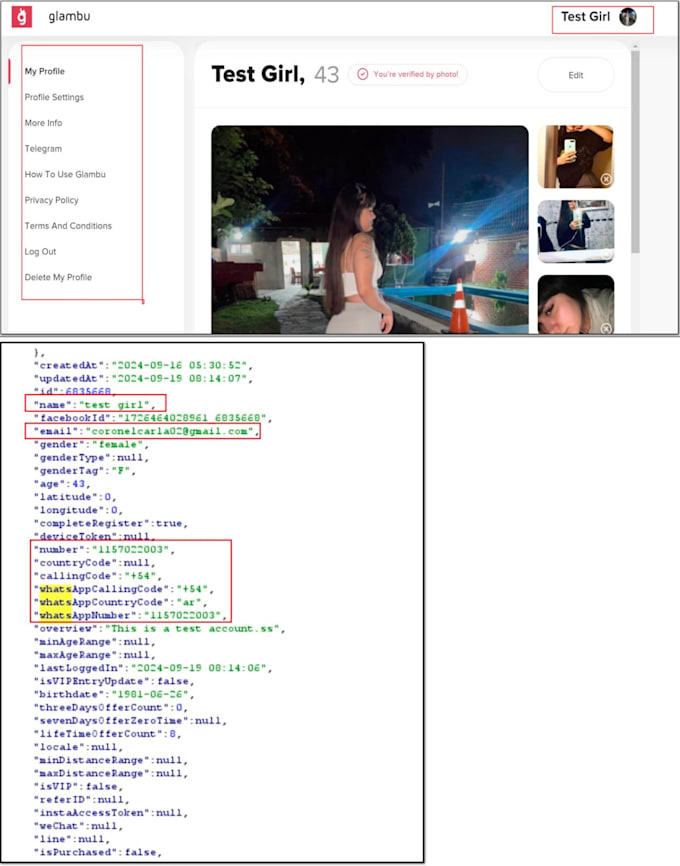View the Privacy Policy link

tap(51, 200)
